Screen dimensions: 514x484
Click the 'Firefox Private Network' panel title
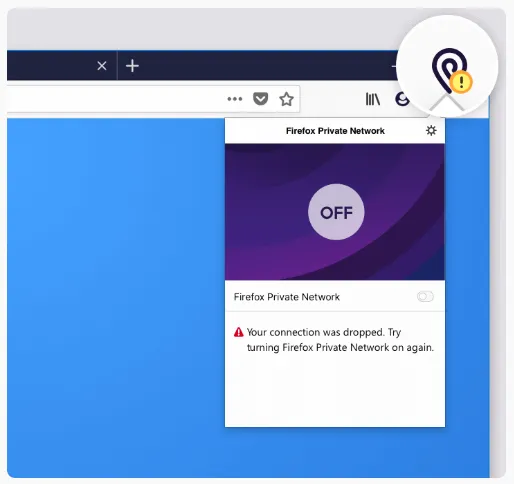coord(335,131)
